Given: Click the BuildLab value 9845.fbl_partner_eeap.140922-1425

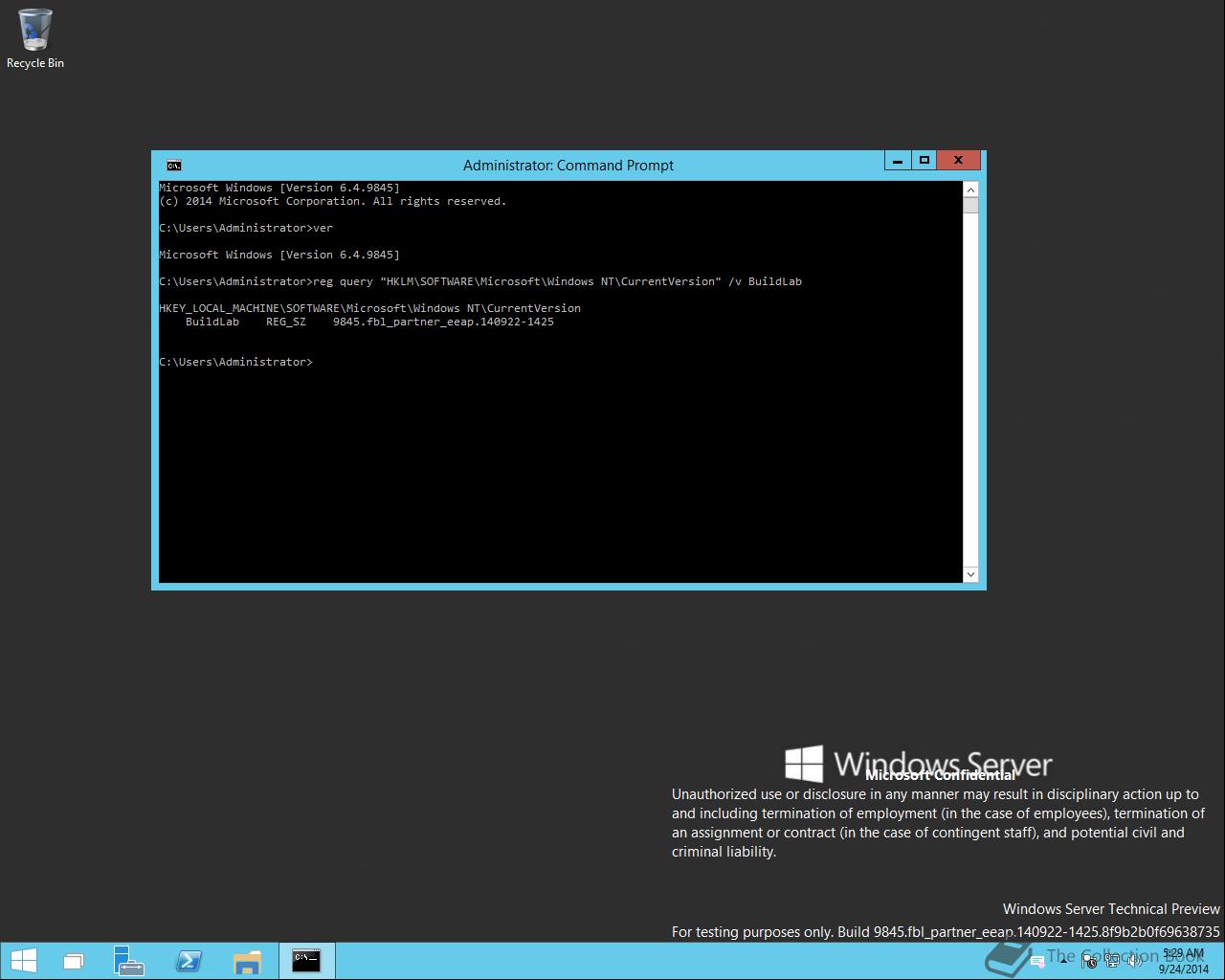Looking at the screenshot, I should (x=443, y=322).
